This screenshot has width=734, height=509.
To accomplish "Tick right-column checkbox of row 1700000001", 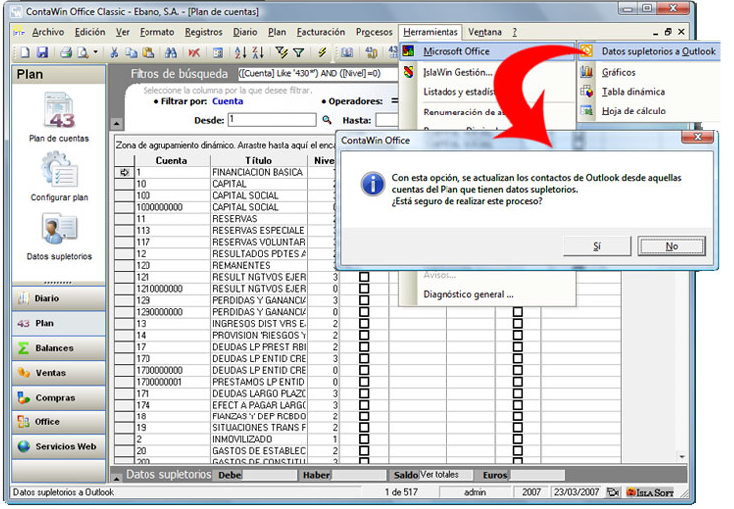I will point(518,382).
